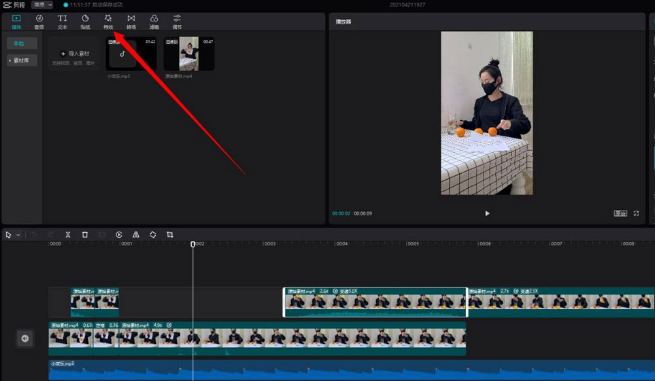
Task: Click the mirror flip tool icon
Action: 136,235
